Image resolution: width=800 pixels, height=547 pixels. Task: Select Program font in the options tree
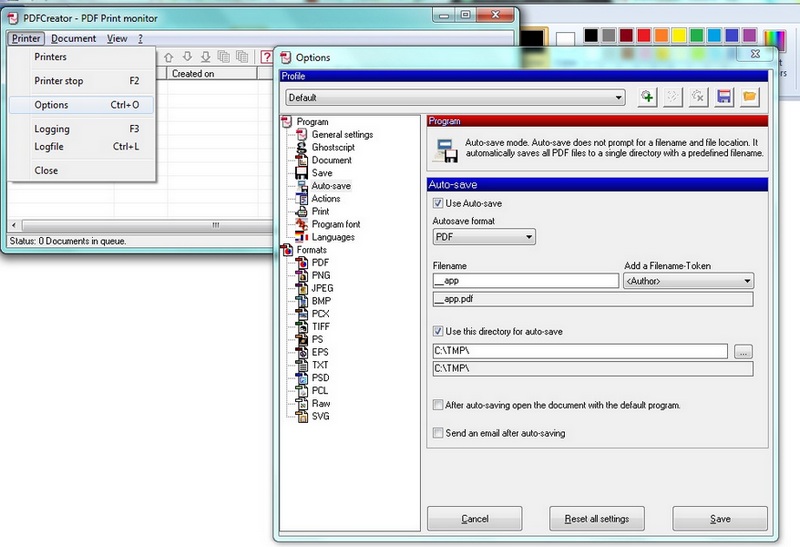336,224
